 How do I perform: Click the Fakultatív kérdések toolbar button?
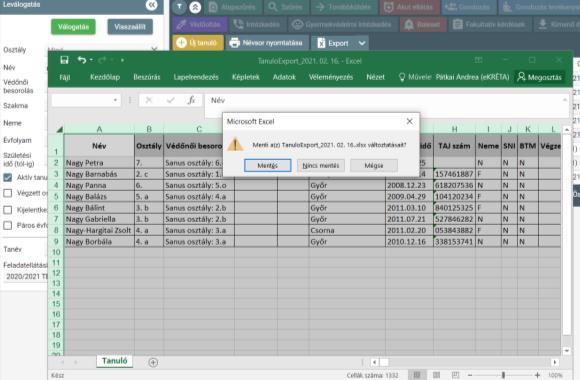coord(490,25)
